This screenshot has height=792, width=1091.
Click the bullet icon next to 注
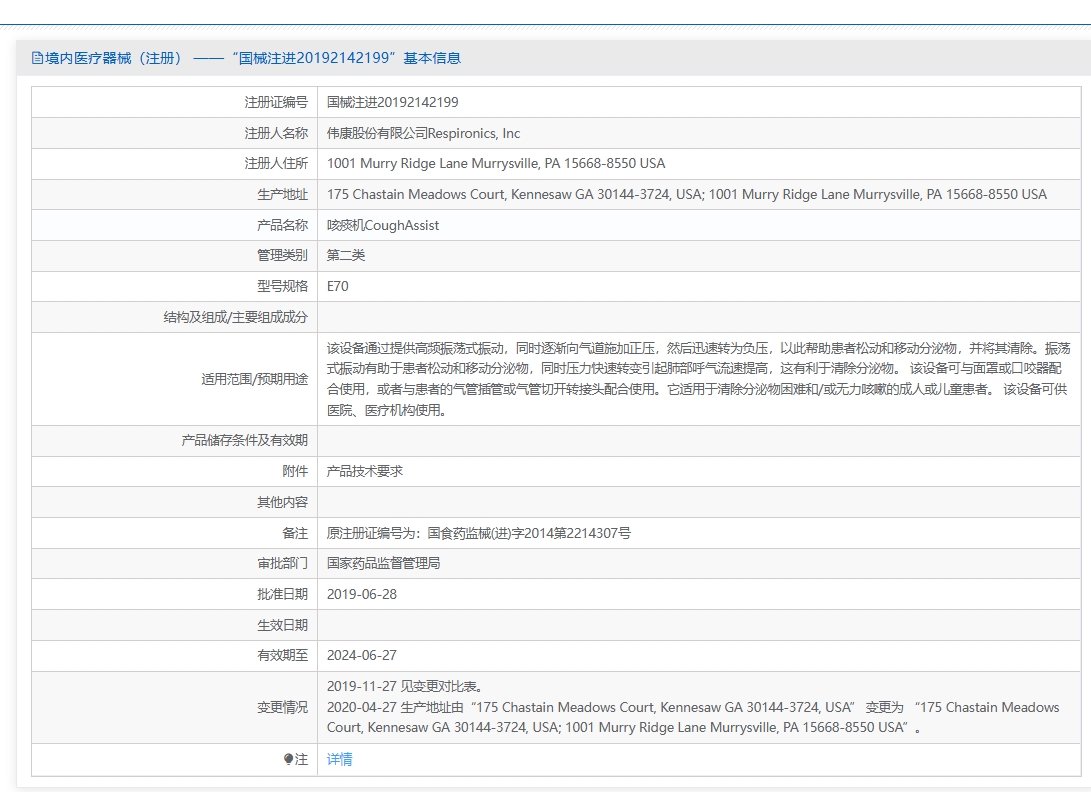pyautogui.click(x=288, y=759)
